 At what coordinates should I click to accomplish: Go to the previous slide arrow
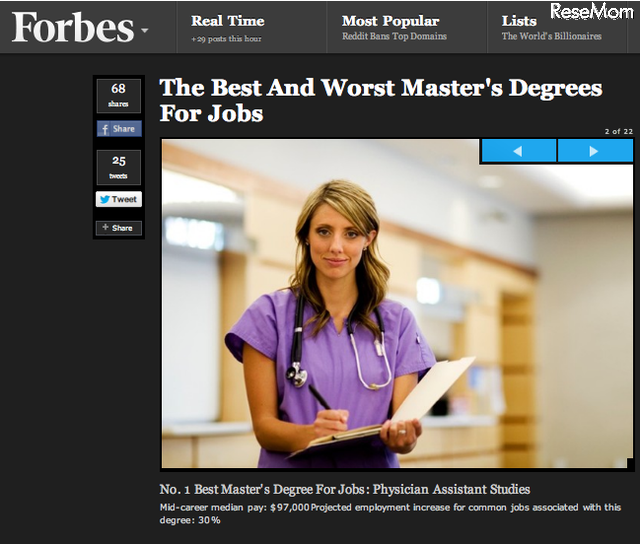tap(519, 151)
